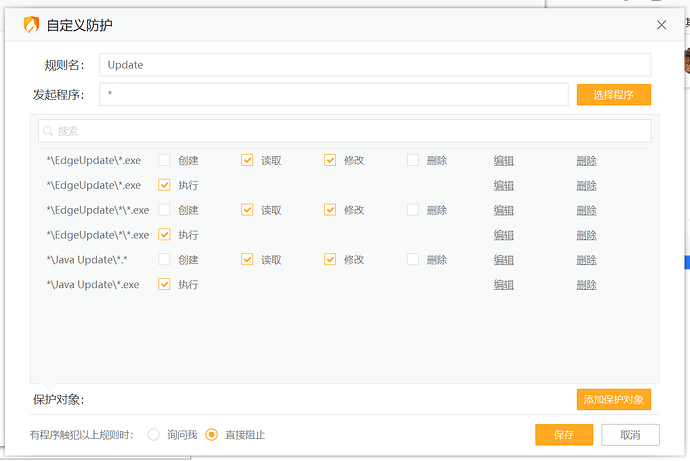The width and height of the screenshot is (690, 461).
Task: Click the search magnifier icon
Action: (x=48, y=131)
